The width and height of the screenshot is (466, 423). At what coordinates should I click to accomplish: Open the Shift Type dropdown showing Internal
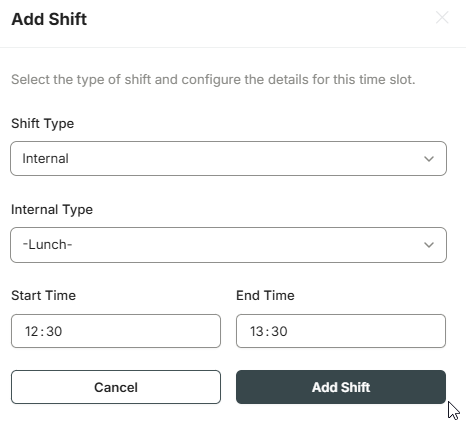228,158
